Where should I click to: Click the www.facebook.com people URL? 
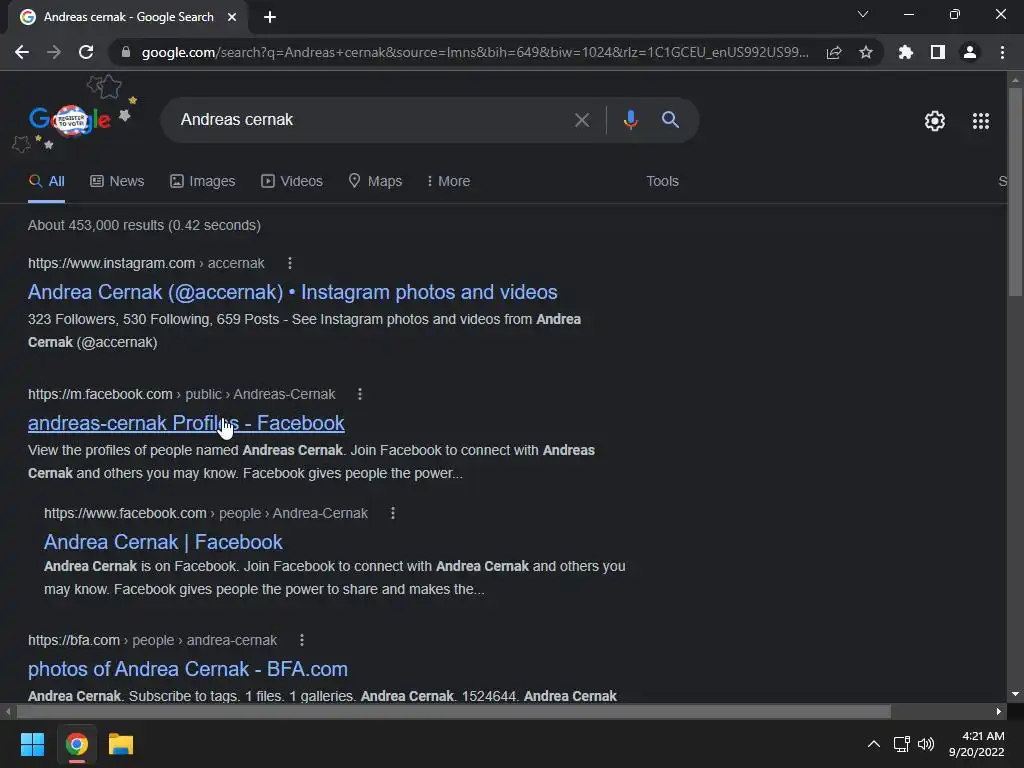pos(206,513)
